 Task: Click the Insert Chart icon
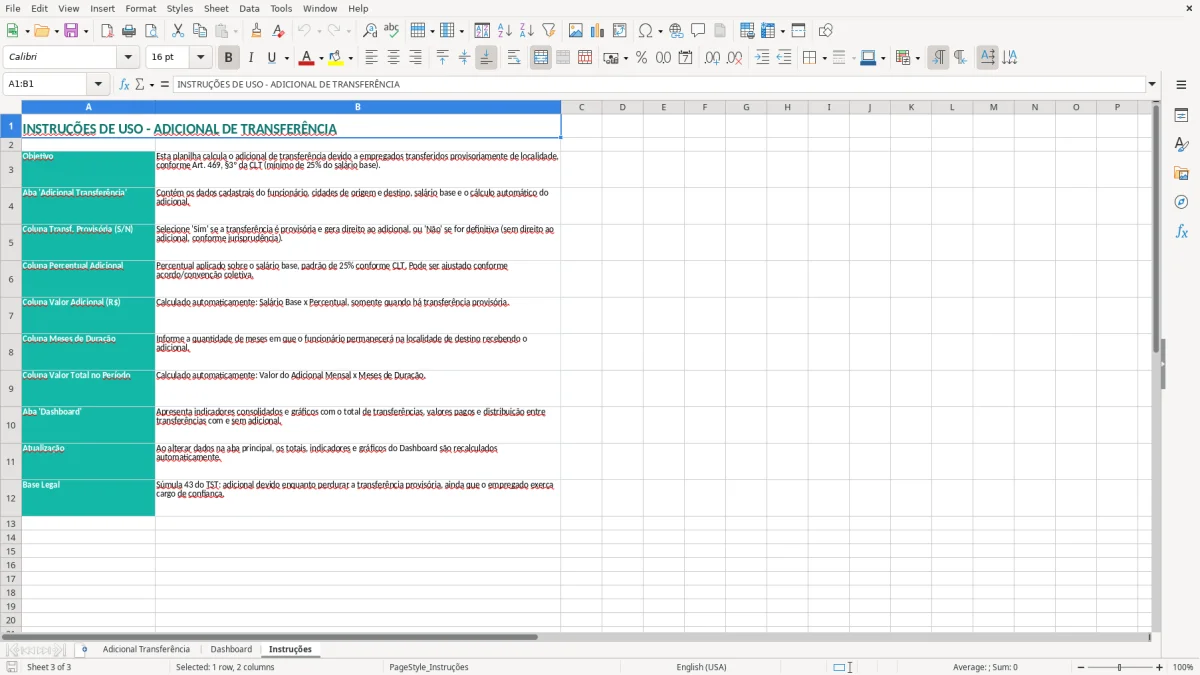tap(598, 31)
